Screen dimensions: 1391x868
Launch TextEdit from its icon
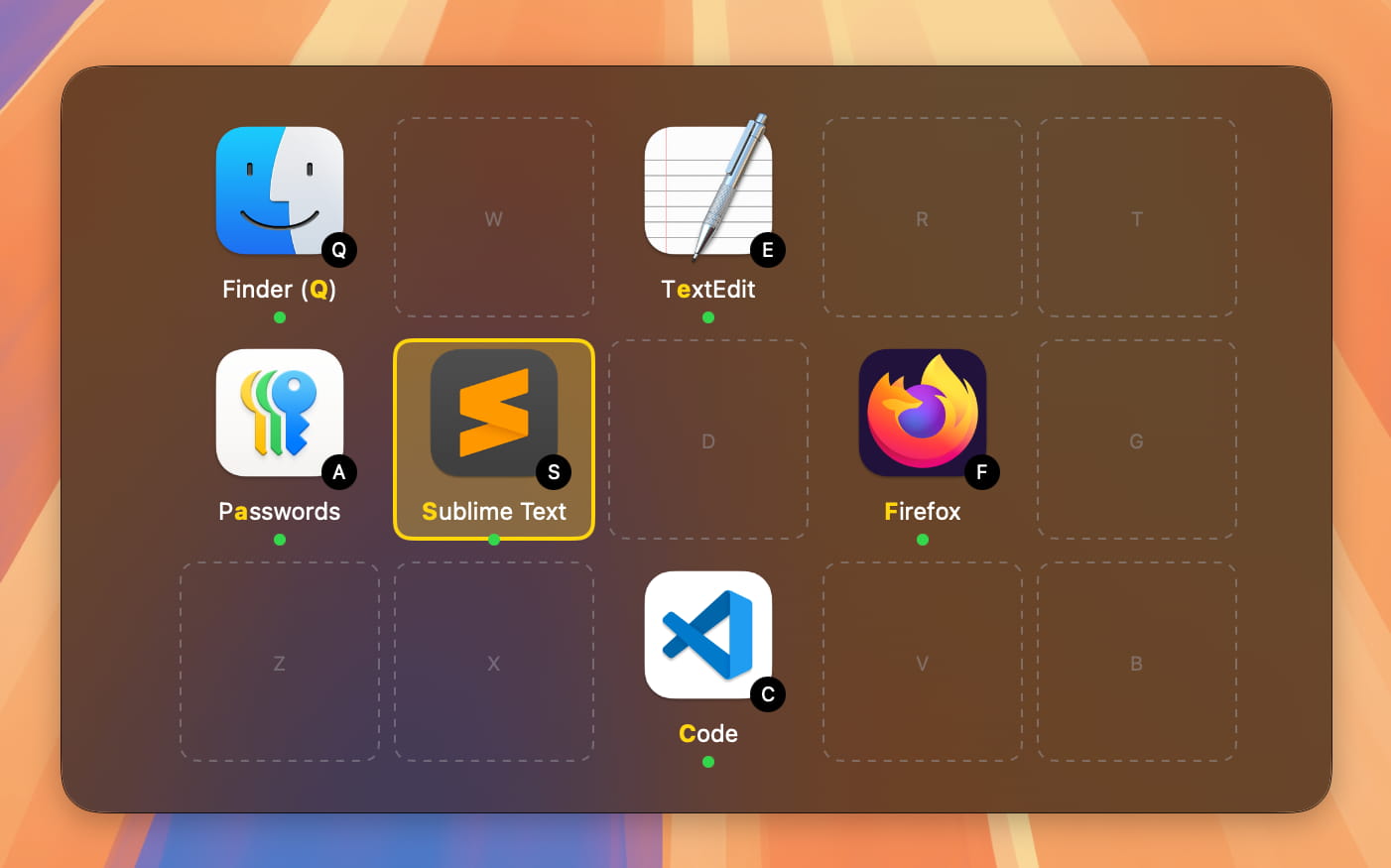coord(708,188)
